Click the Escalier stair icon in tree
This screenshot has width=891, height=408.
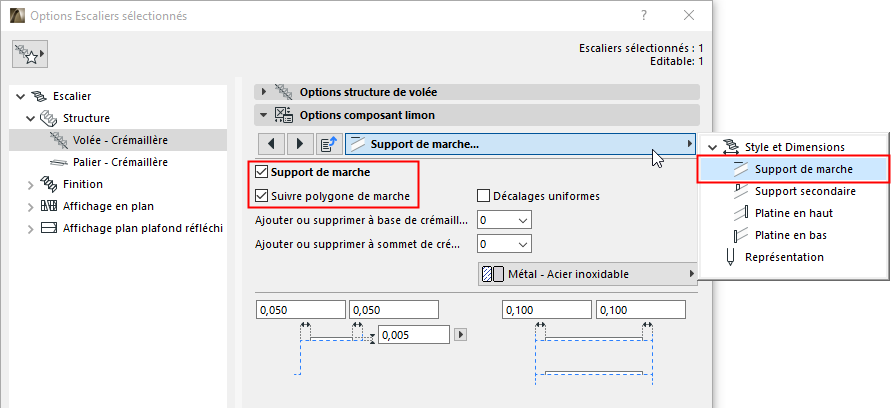(39, 96)
